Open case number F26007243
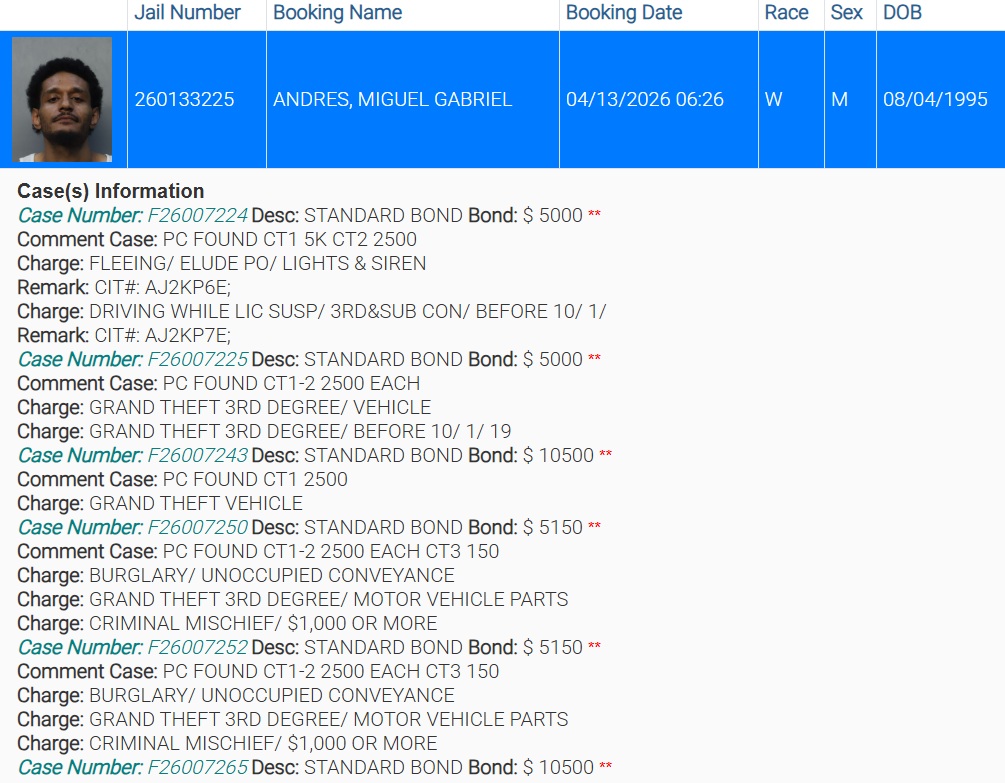This screenshot has height=783, width=1005. 197,456
